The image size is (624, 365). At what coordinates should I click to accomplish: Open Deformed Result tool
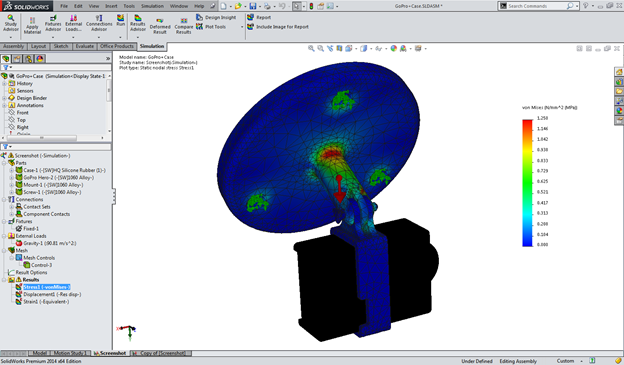pos(160,26)
